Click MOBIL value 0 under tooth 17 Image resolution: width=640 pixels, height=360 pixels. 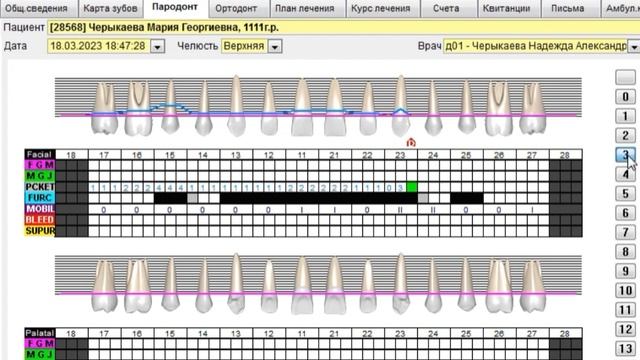[x=104, y=209]
